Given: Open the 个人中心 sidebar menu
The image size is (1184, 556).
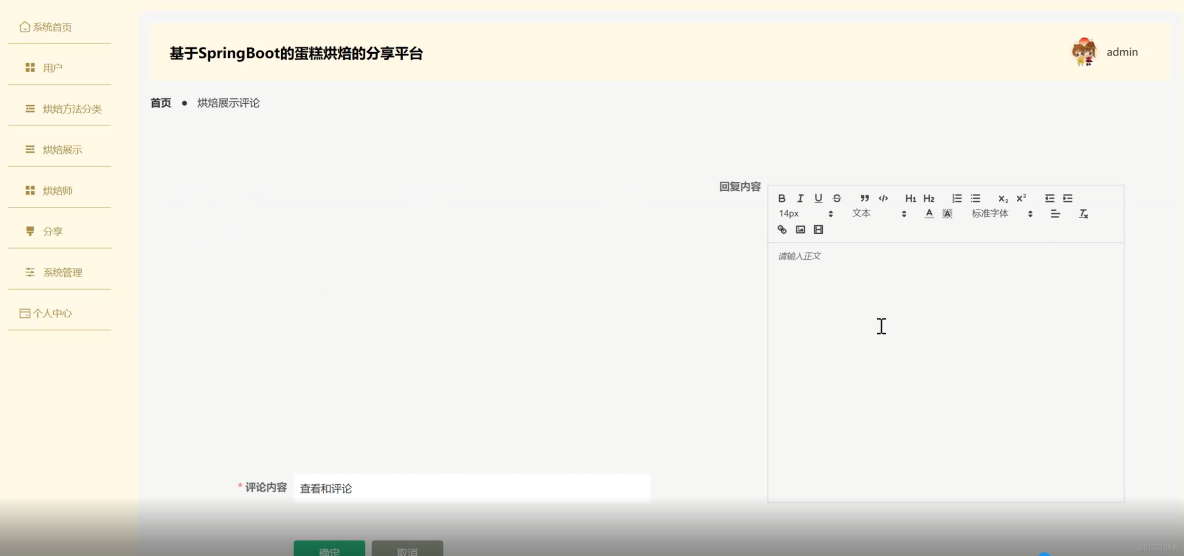Looking at the screenshot, I should pos(60,313).
